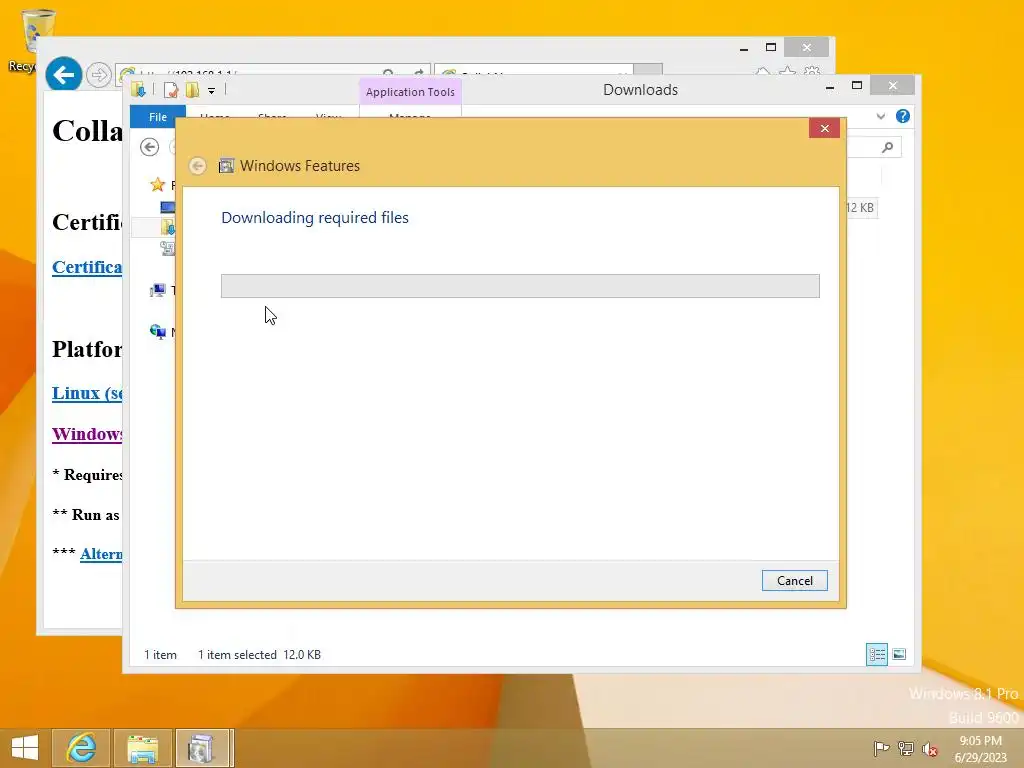
Task: Click New folder quick access icon
Action: pos(192,90)
